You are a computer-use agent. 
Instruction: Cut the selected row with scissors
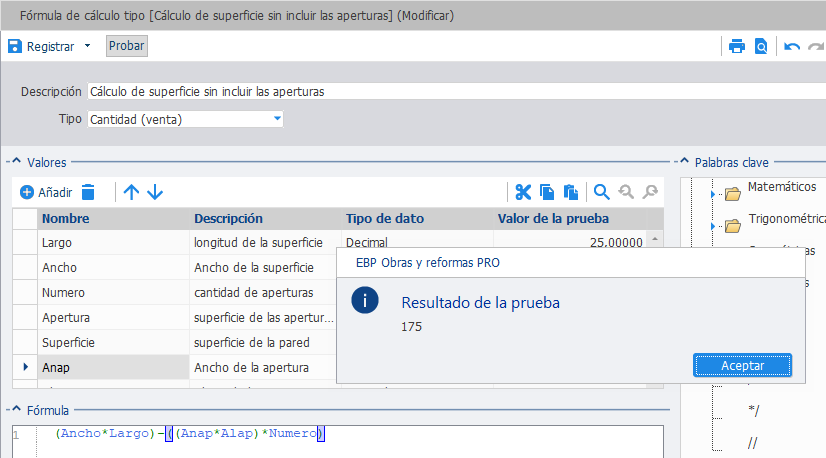[523, 192]
